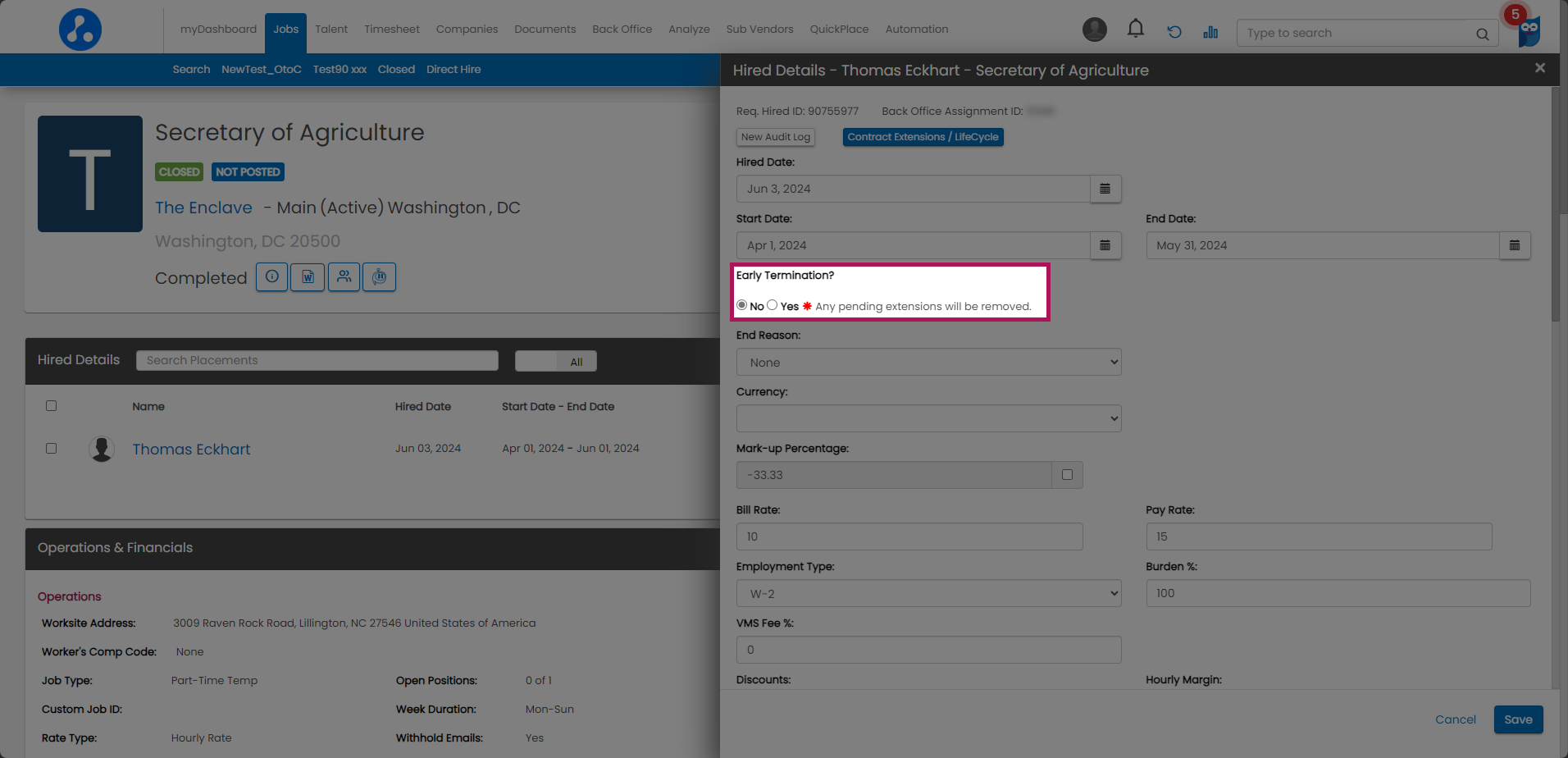The image size is (1568, 758).
Task: Click the job info icon beside Completed
Action: tap(271, 277)
